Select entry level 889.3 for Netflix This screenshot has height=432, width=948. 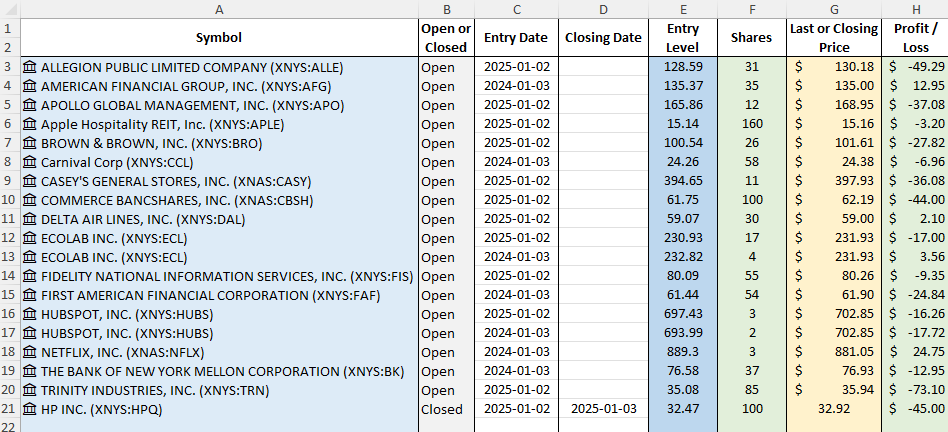point(683,352)
